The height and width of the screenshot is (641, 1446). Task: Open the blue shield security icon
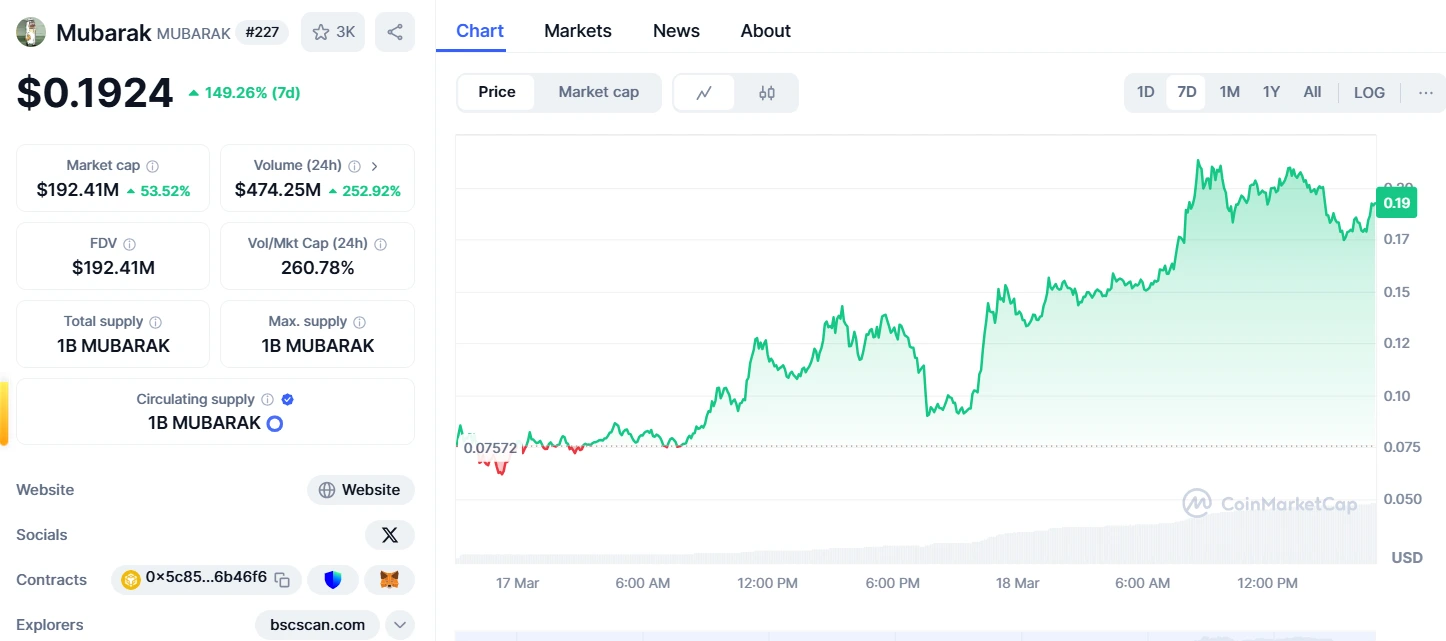[x=333, y=580]
